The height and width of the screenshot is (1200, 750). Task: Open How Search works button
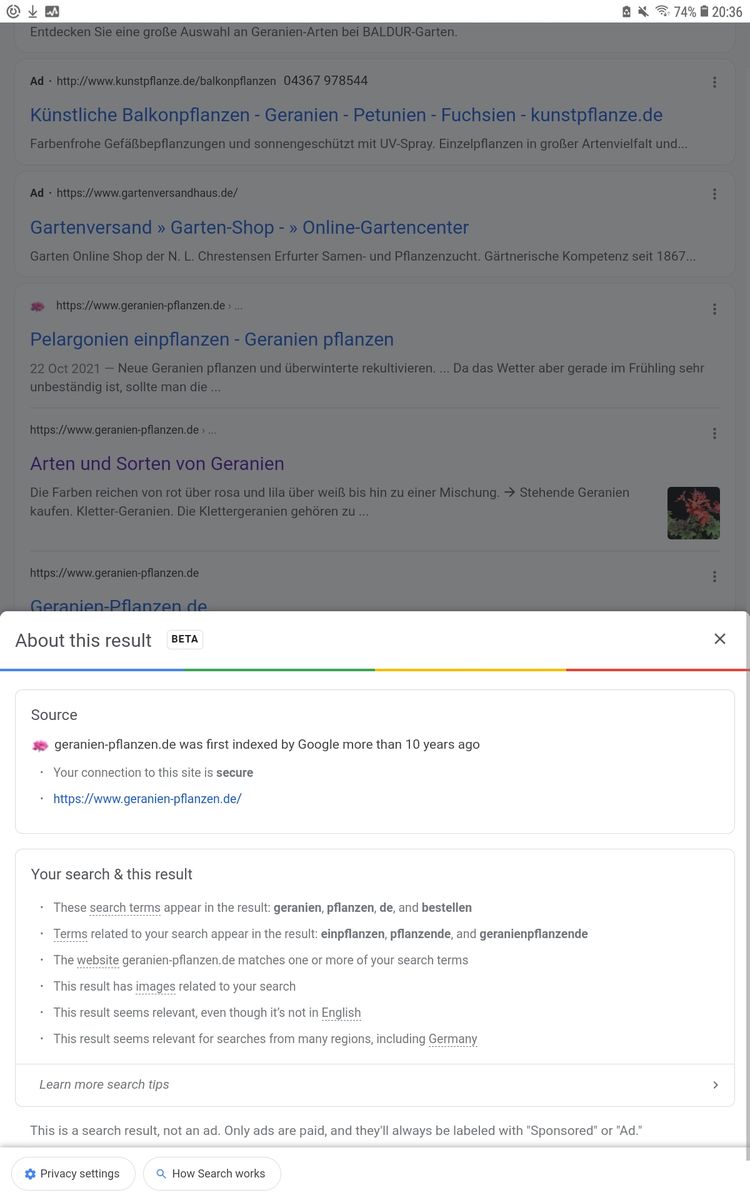point(212,1173)
